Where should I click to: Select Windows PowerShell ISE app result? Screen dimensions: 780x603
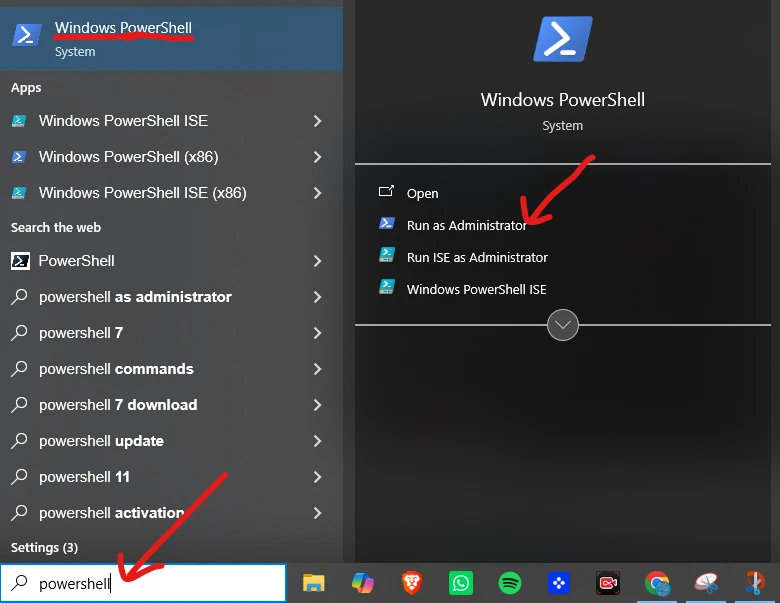click(171, 121)
